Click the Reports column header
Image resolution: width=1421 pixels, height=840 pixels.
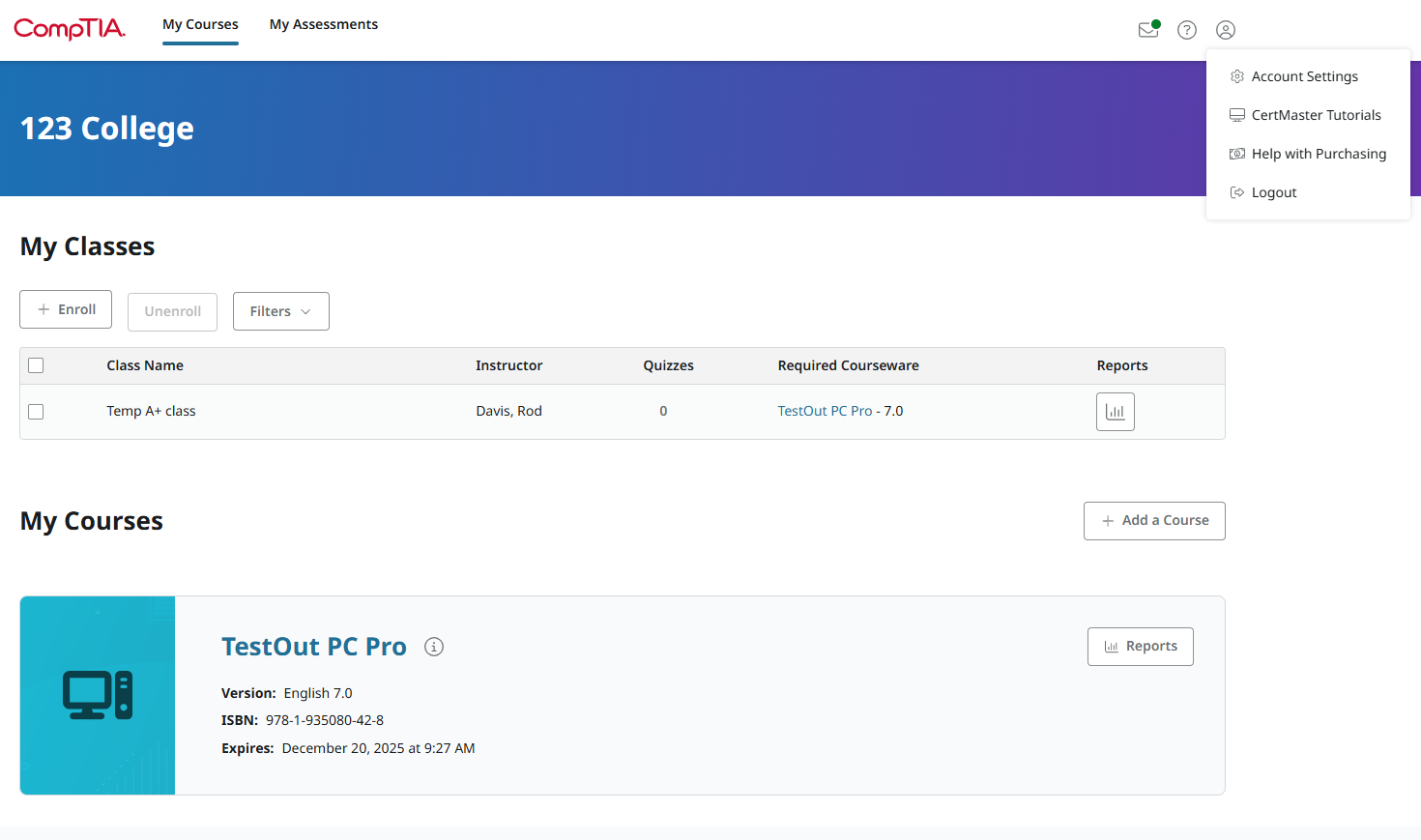pos(1122,365)
